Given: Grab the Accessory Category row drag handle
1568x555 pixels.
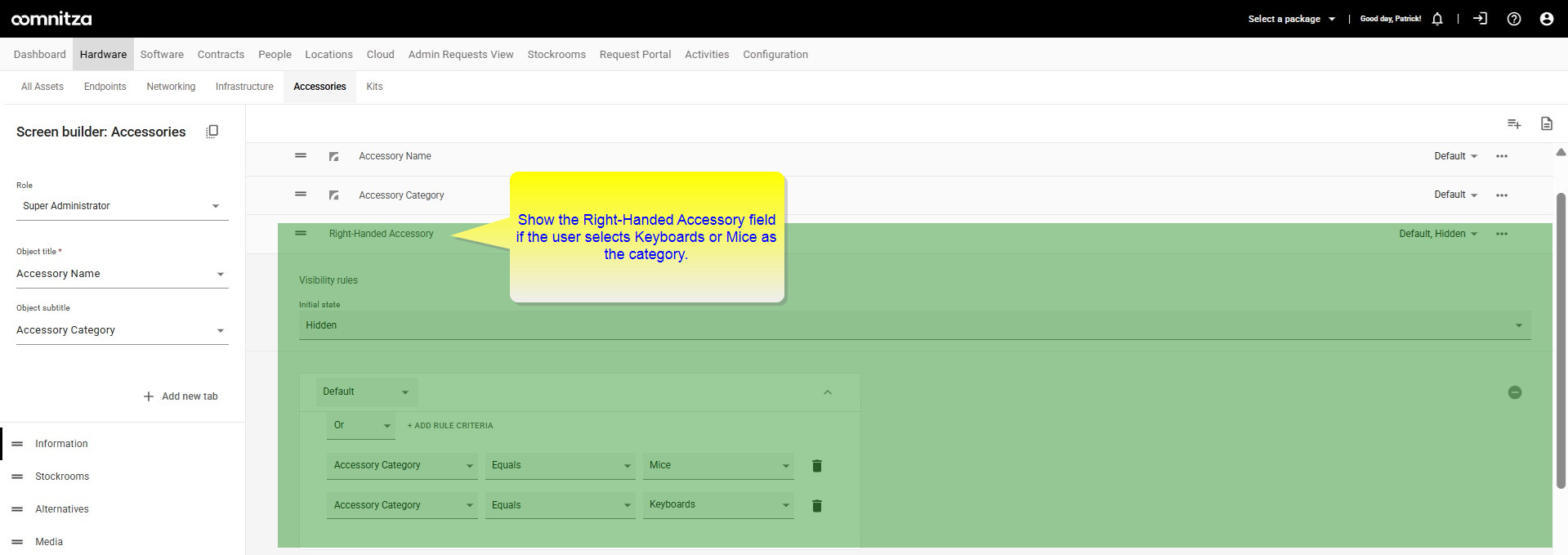Looking at the screenshot, I should pos(301,195).
